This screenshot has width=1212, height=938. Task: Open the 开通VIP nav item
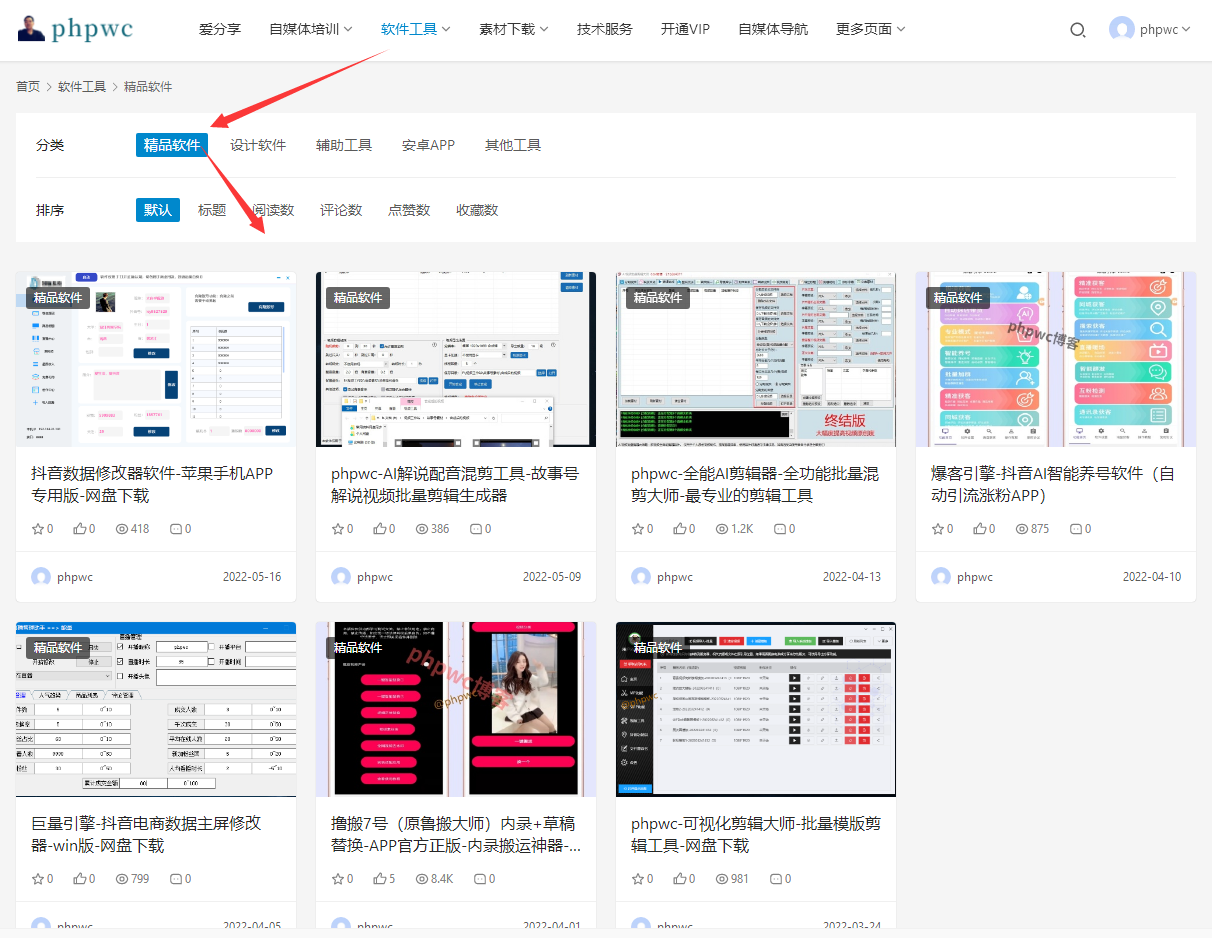(685, 29)
